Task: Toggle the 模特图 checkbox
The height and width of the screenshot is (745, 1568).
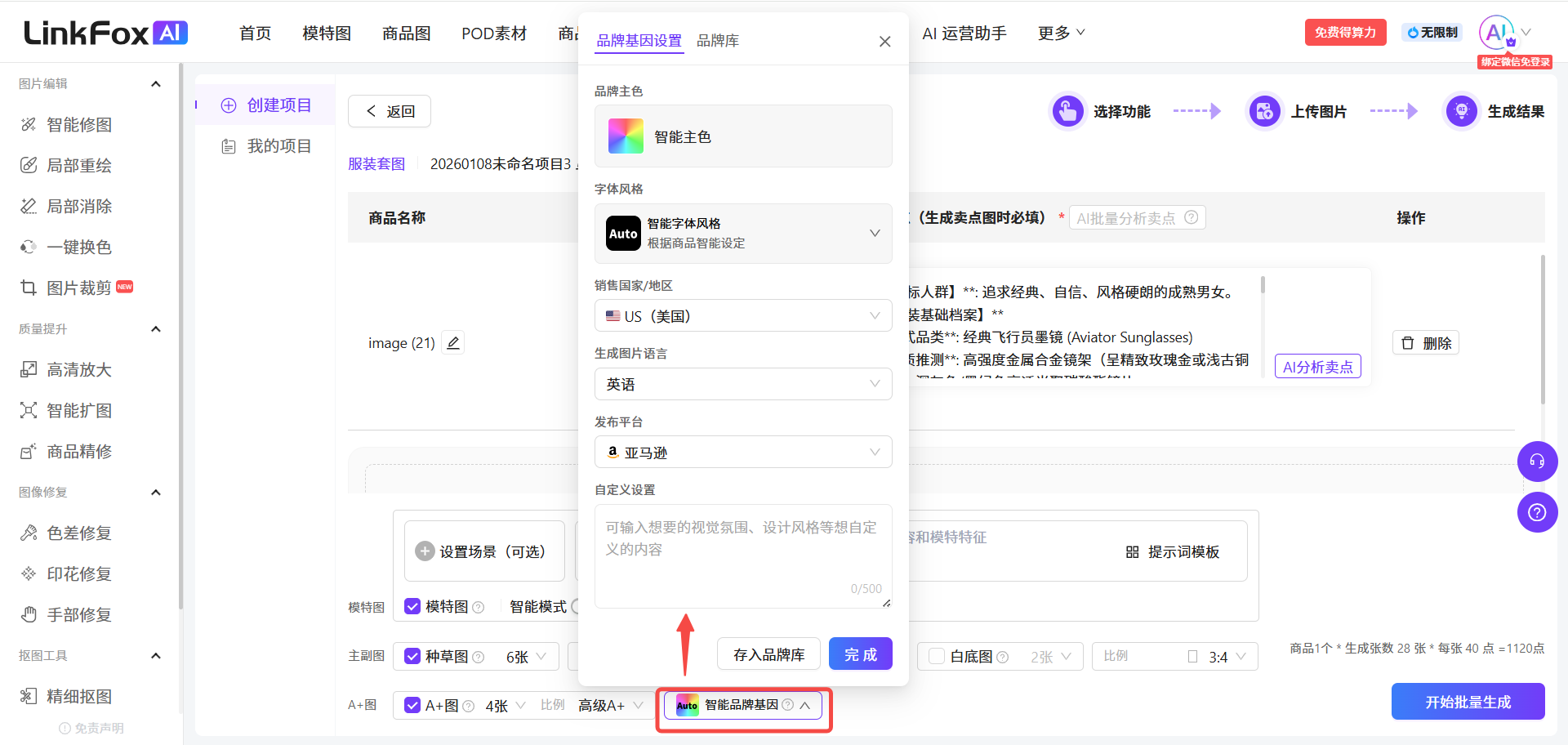Action: pos(412,606)
